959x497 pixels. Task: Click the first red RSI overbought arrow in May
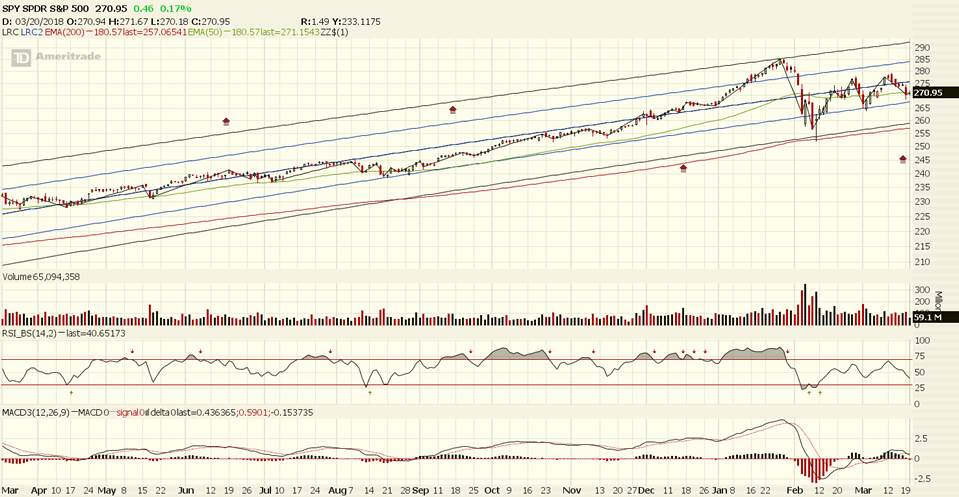click(132, 351)
